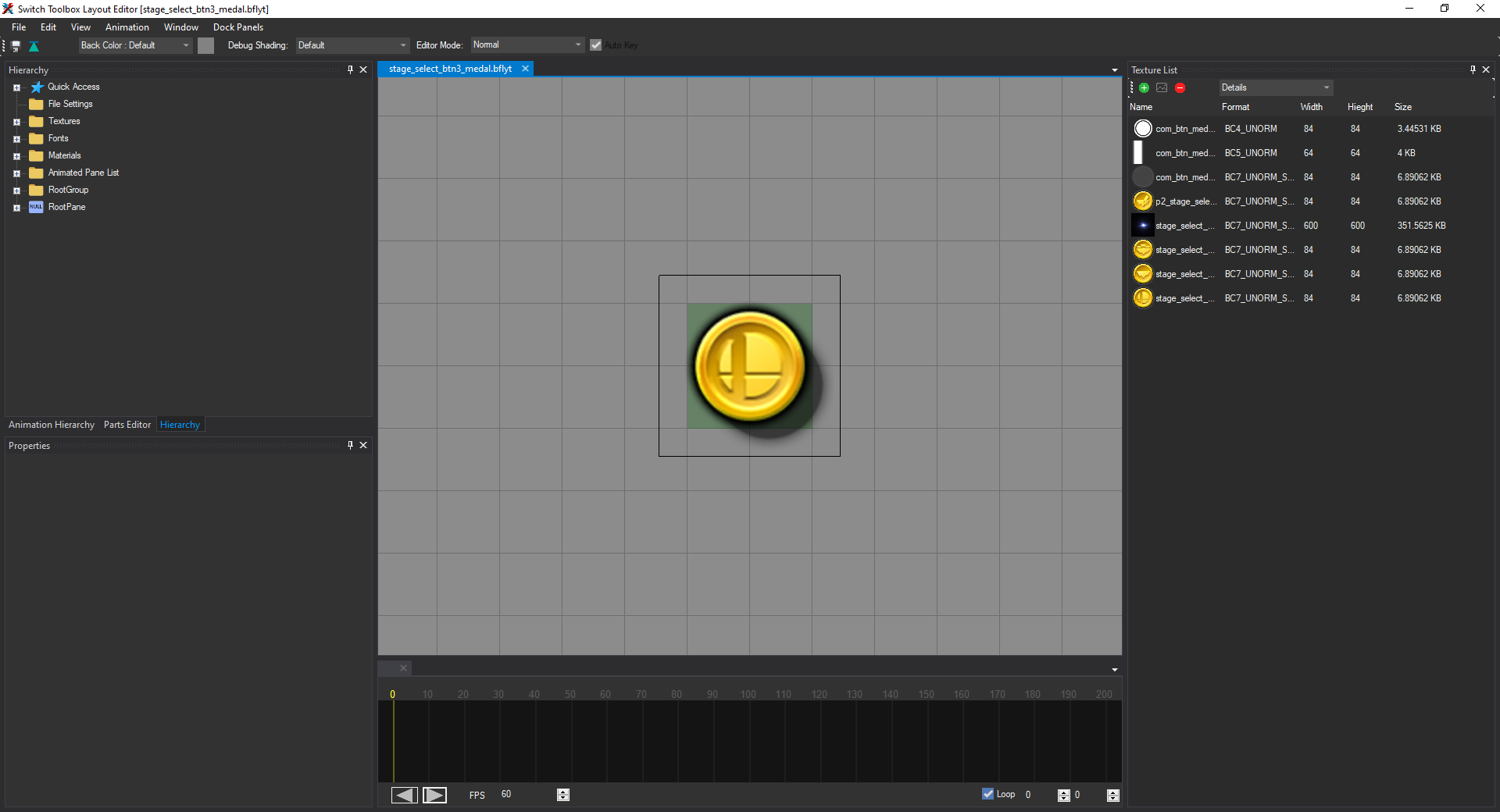This screenshot has width=1500, height=812.
Task: Click the back color gray swatch
Action: pyautogui.click(x=205, y=45)
